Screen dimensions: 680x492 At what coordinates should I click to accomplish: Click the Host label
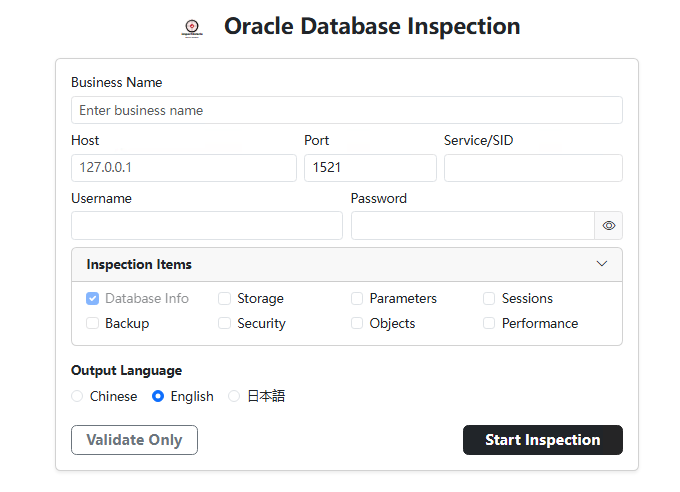click(85, 140)
